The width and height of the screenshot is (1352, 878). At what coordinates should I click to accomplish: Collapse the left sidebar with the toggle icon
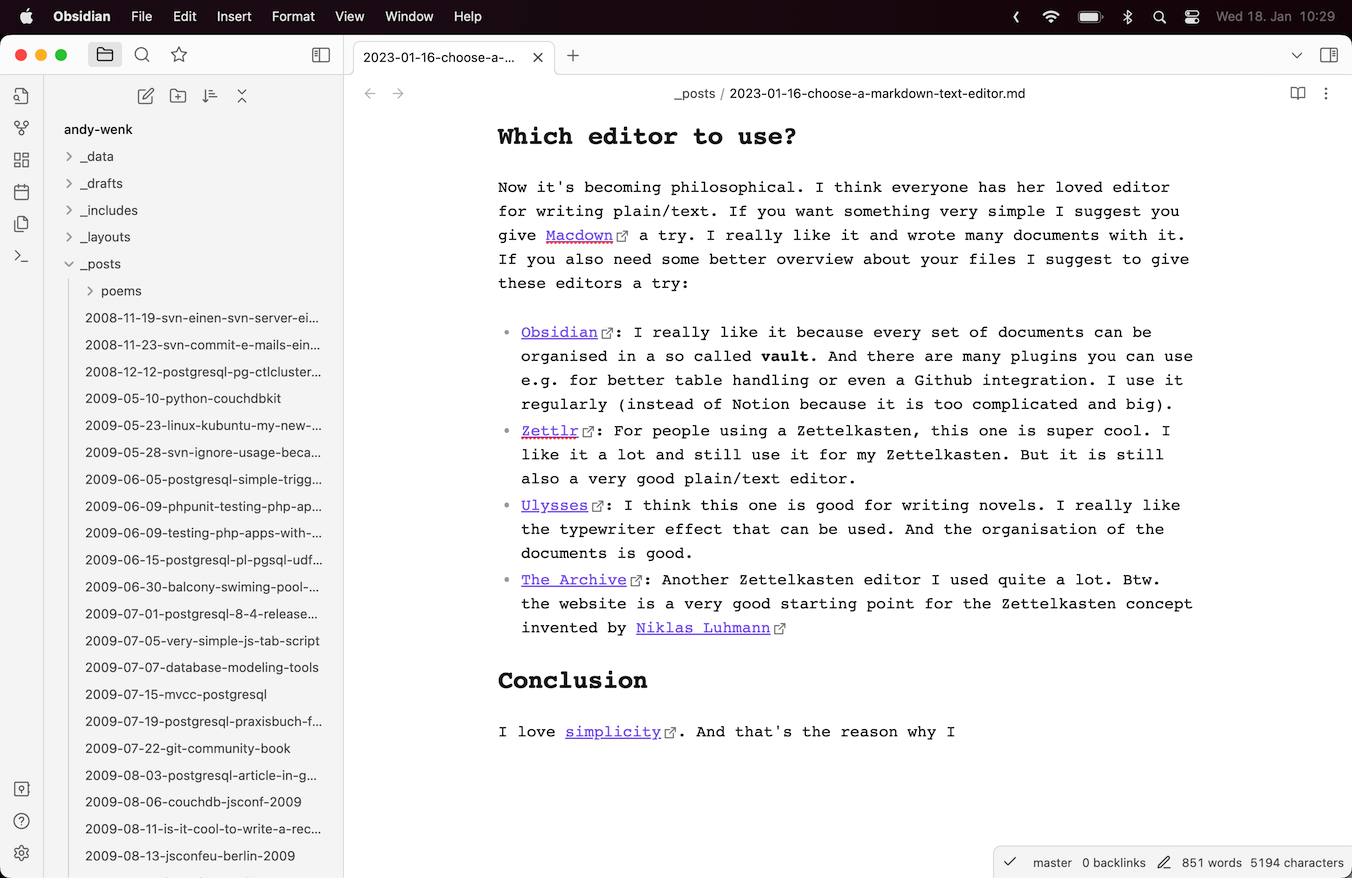[321, 55]
